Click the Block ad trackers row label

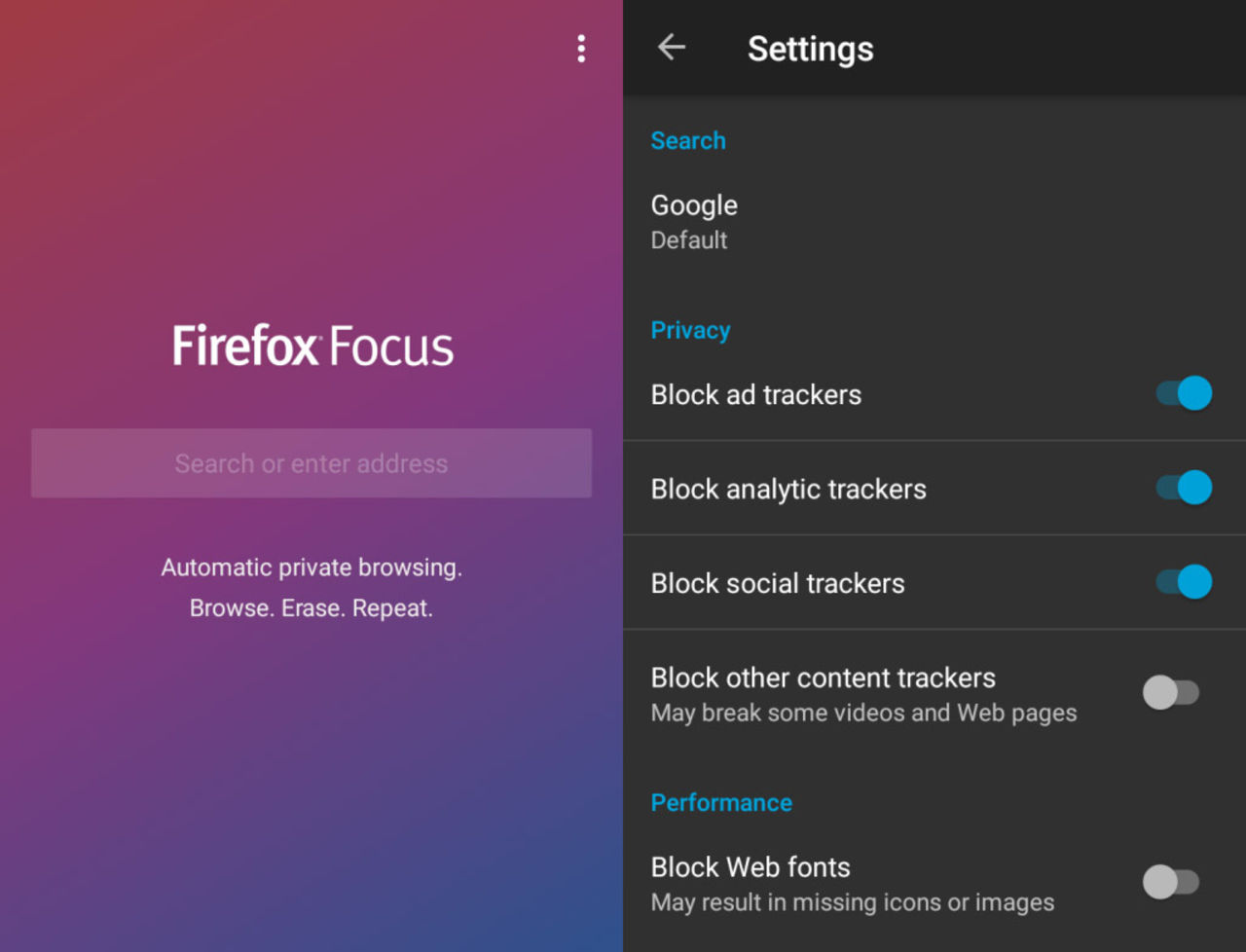point(755,394)
